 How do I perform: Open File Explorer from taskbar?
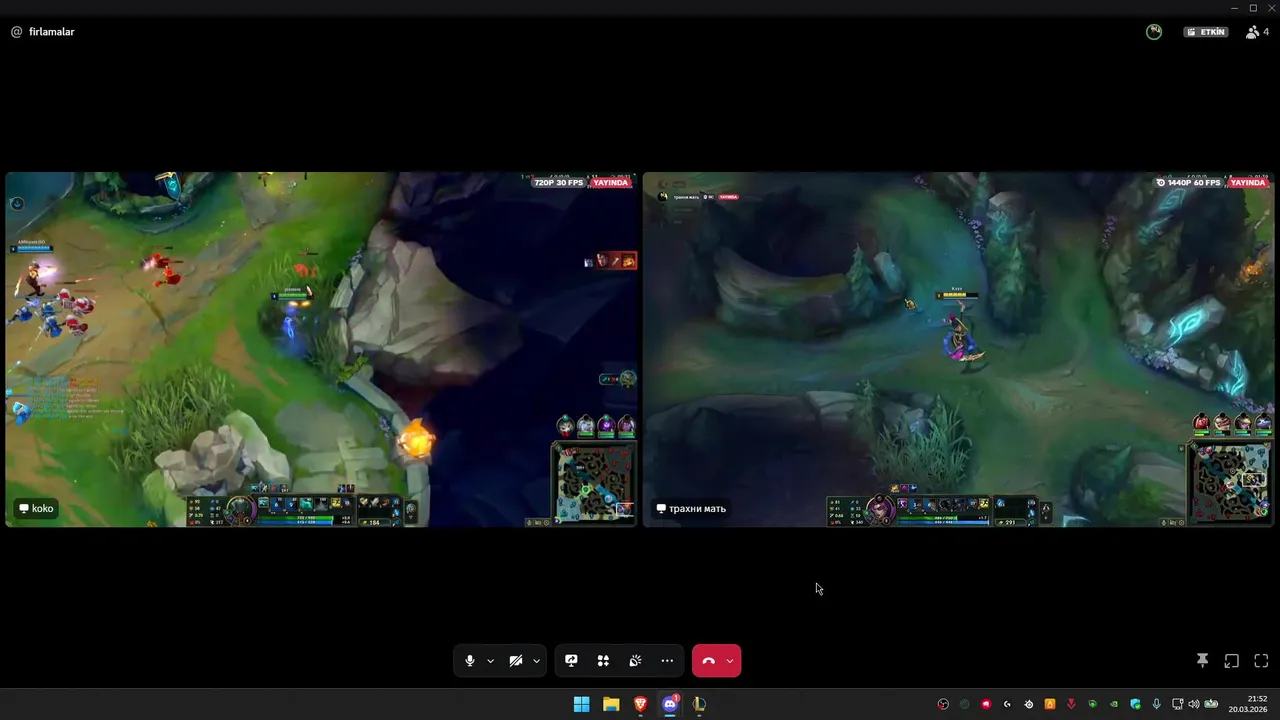click(x=611, y=704)
